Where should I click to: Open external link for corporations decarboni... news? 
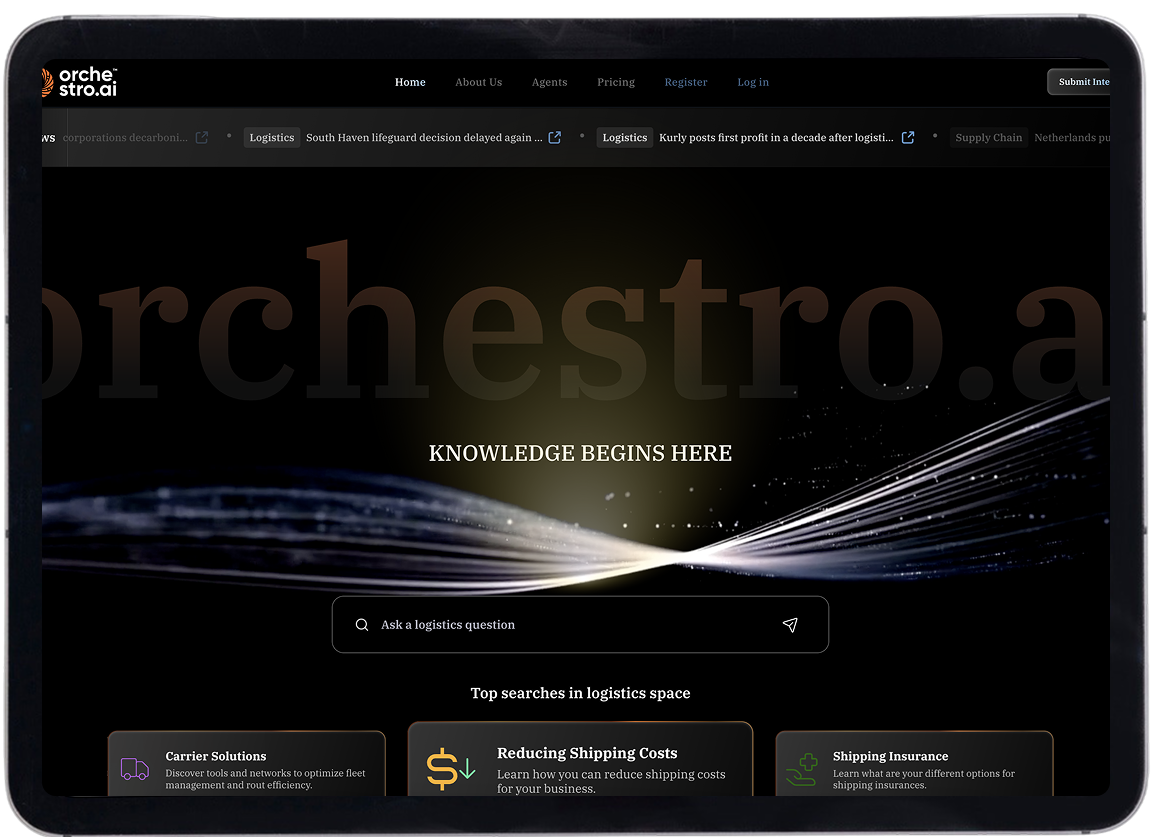point(202,137)
